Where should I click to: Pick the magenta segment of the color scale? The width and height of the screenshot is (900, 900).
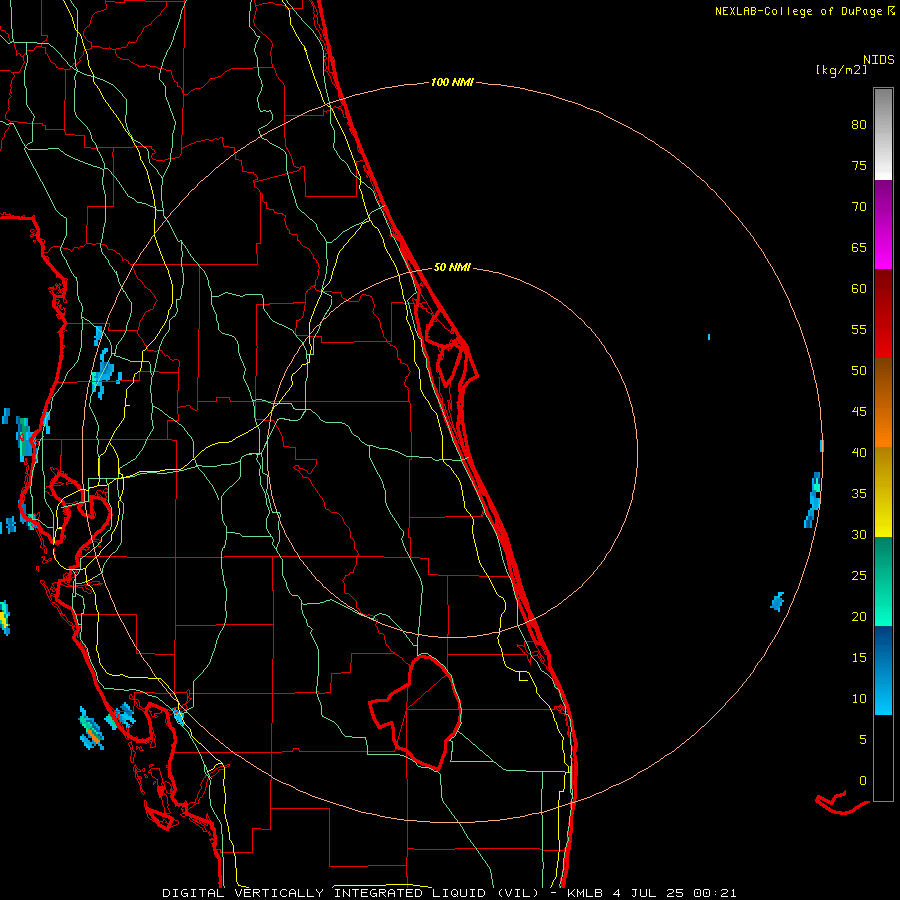coord(883,224)
